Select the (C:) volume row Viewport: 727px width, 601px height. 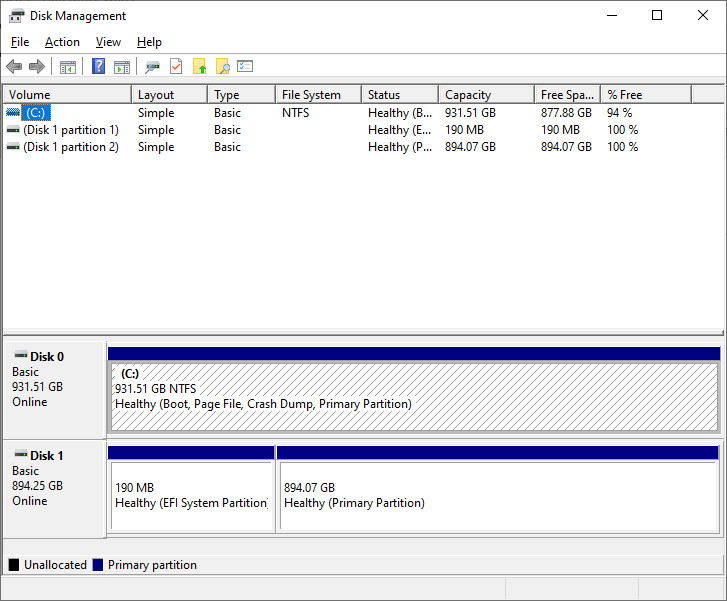(363, 113)
